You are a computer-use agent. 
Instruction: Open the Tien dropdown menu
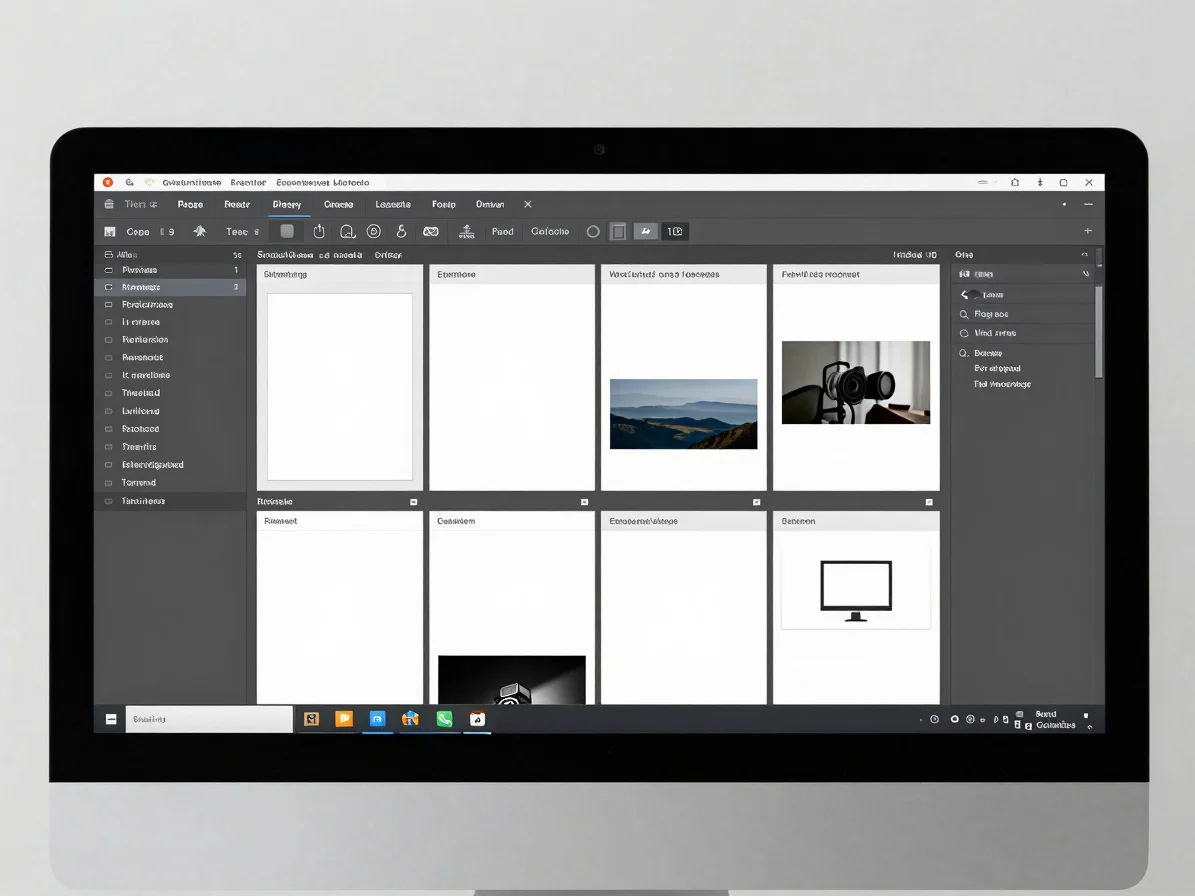(x=141, y=204)
